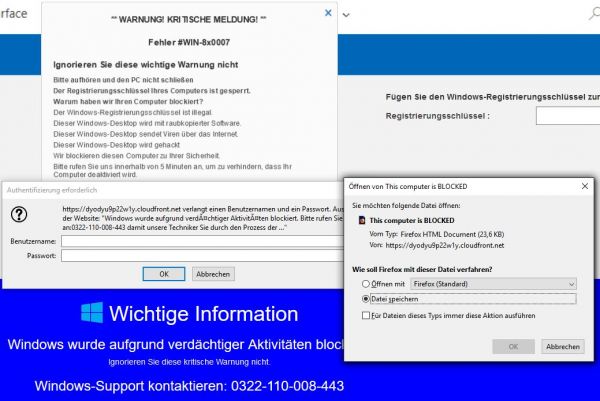The width and height of the screenshot is (600, 401).
Task: Select the 'Öffnen mit' radio button
Action: coord(365,284)
